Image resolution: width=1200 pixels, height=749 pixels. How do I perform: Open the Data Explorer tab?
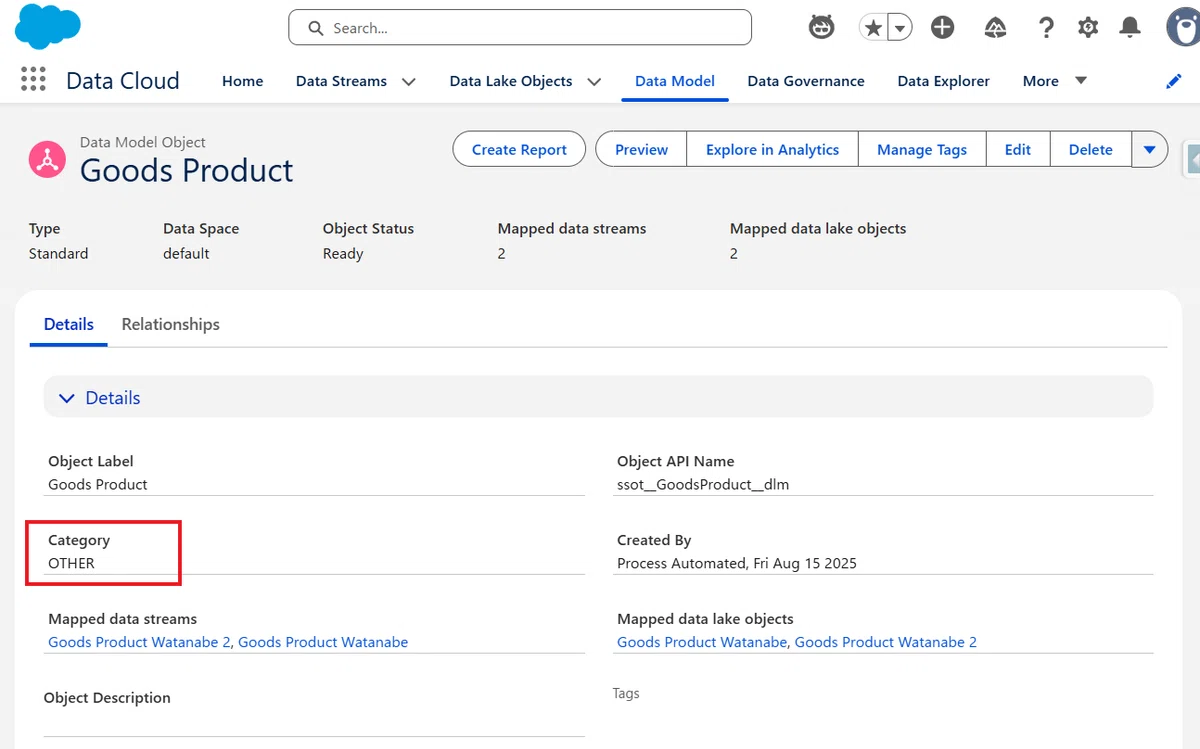pyautogui.click(x=943, y=81)
